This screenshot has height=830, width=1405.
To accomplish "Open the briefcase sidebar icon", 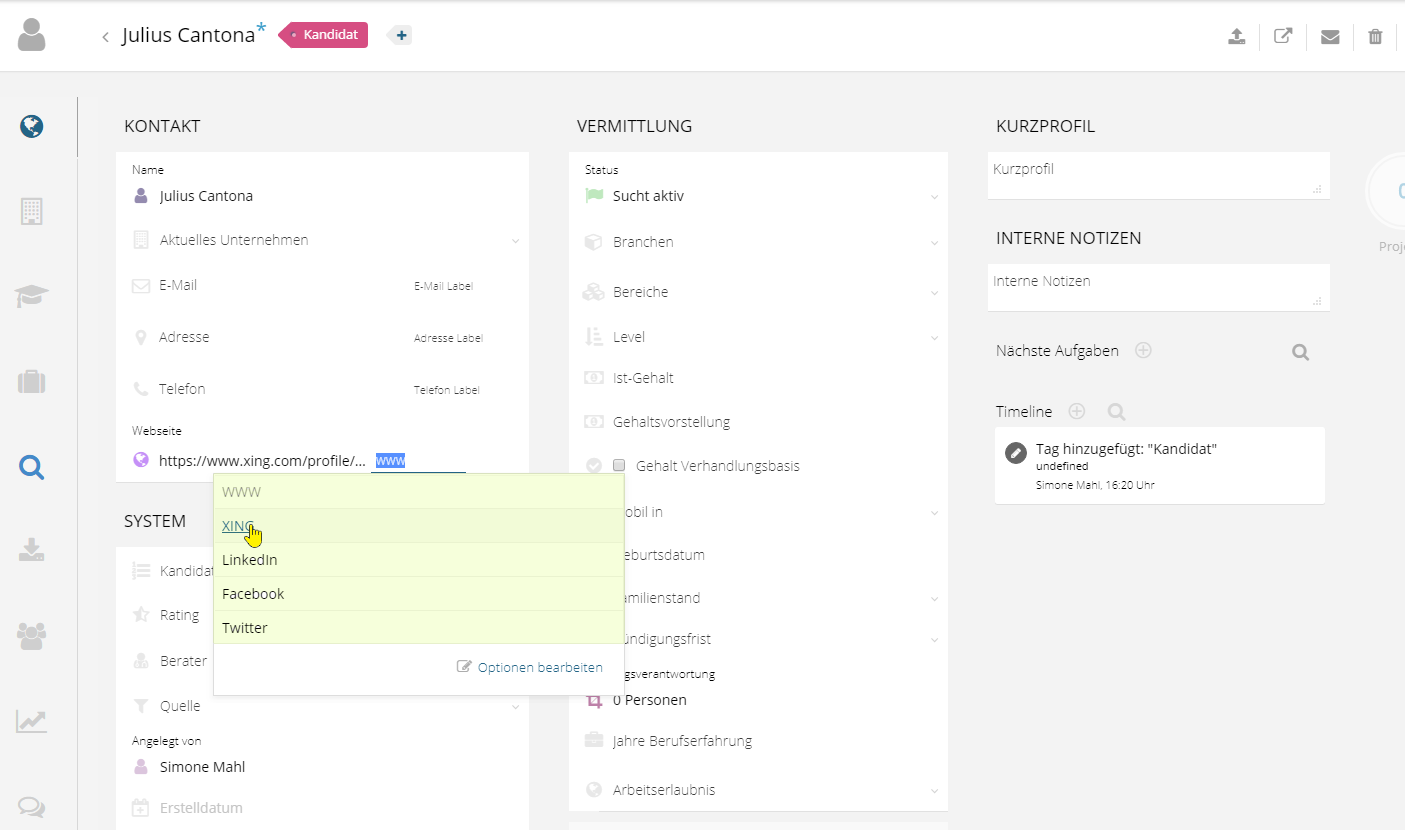I will click(x=32, y=382).
